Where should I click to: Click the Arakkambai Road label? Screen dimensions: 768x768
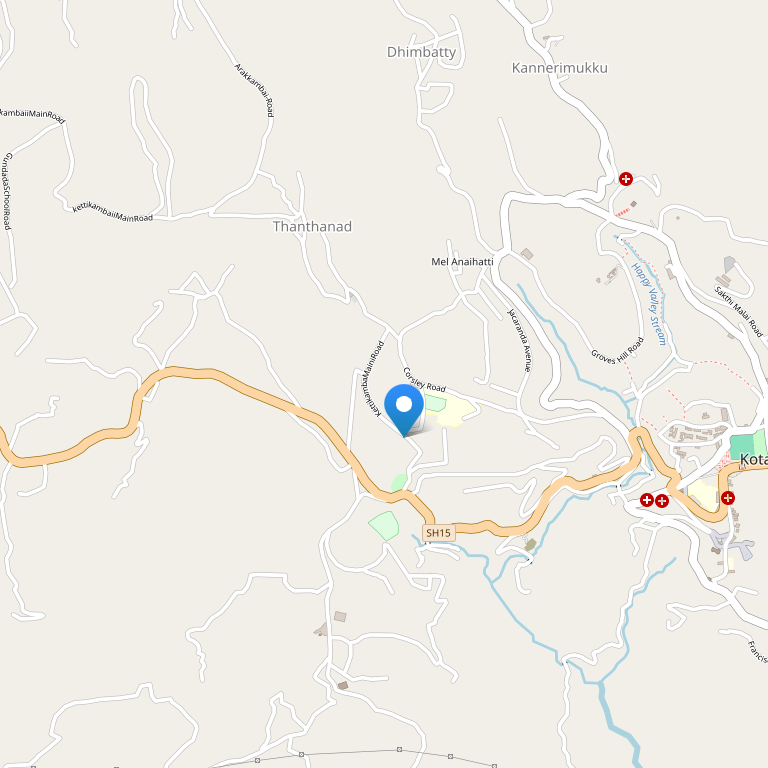[254, 90]
